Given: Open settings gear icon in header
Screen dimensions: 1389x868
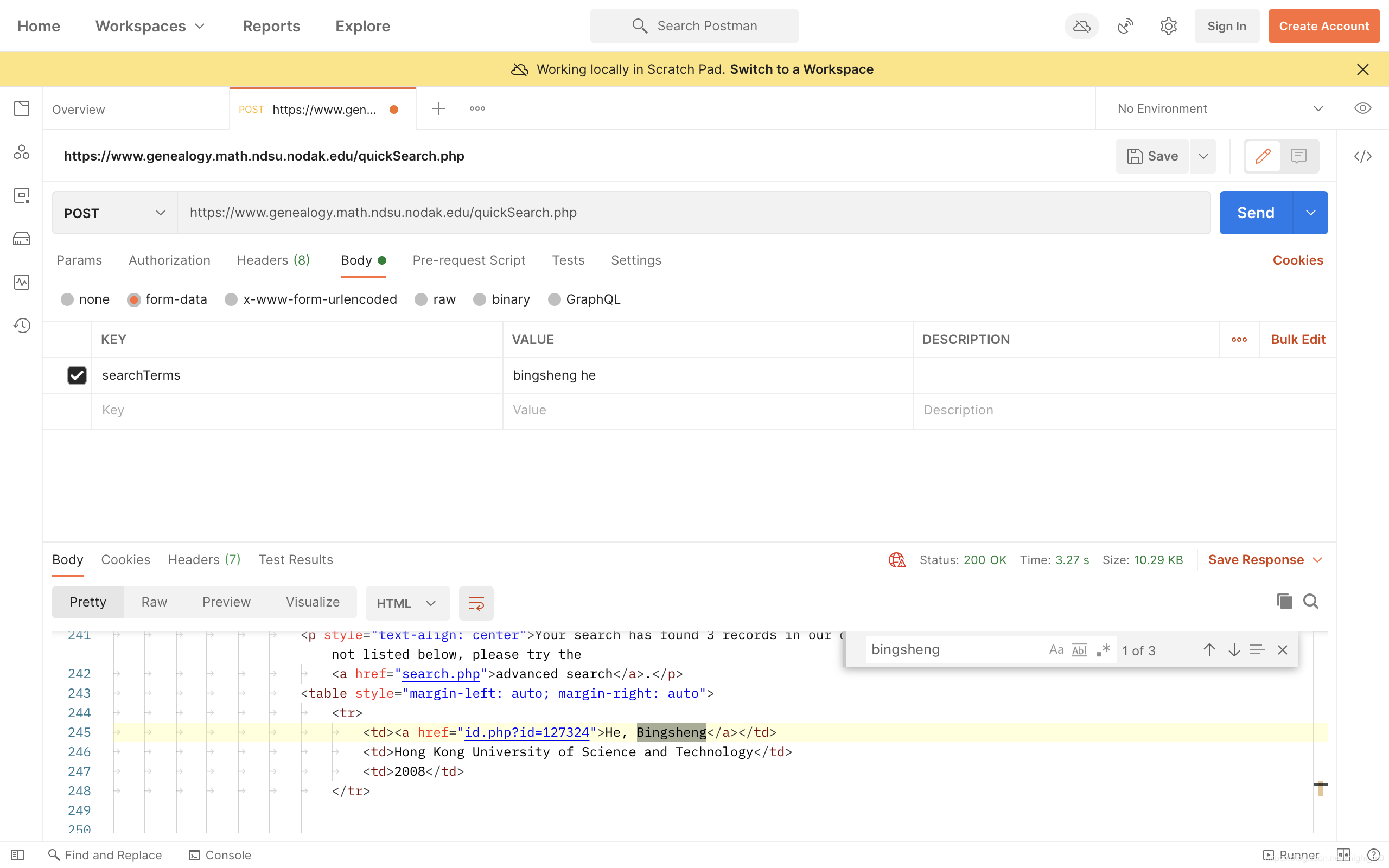Looking at the screenshot, I should (x=1169, y=26).
